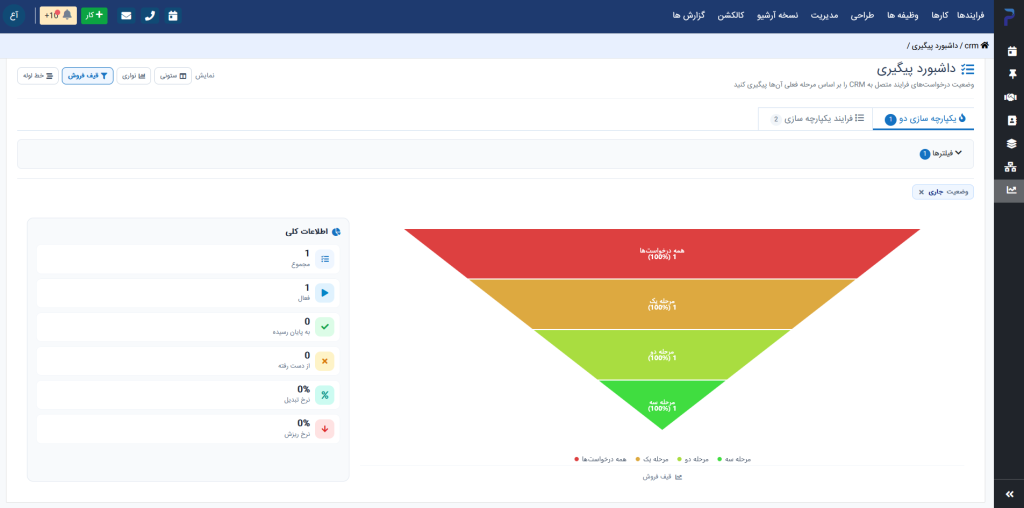This screenshot has height=508, width=1024.
Task: Click the red "همه درخواست‌ها" funnel segment
Action: click(662, 254)
